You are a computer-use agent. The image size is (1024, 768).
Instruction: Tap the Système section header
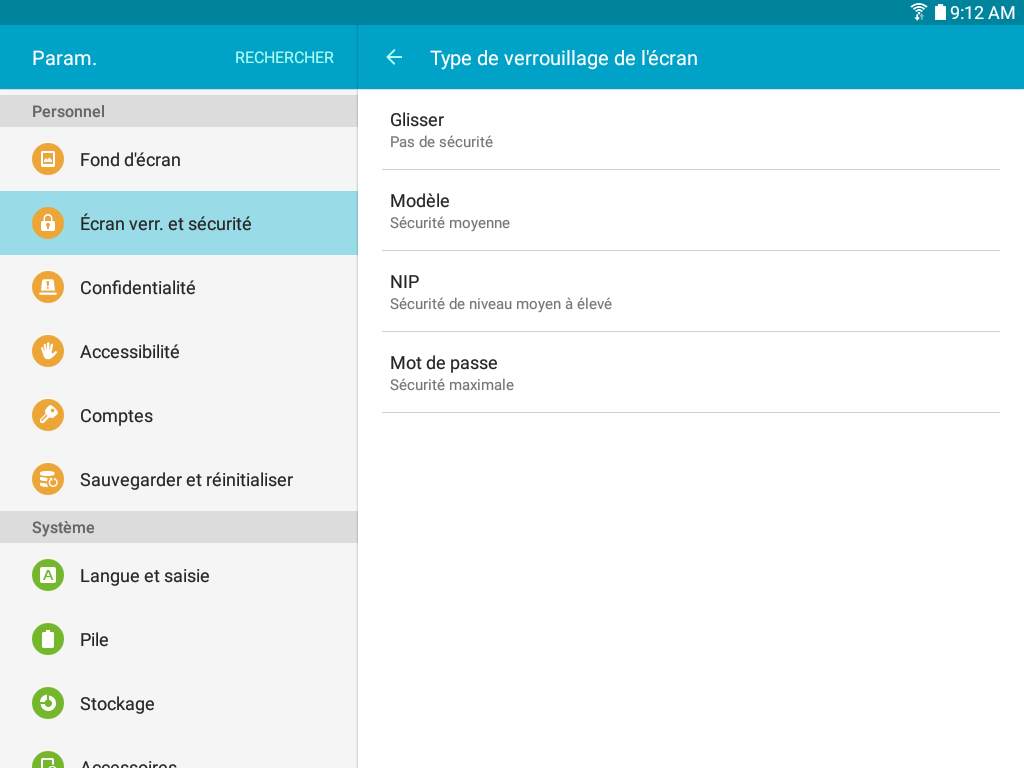coord(179,527)
